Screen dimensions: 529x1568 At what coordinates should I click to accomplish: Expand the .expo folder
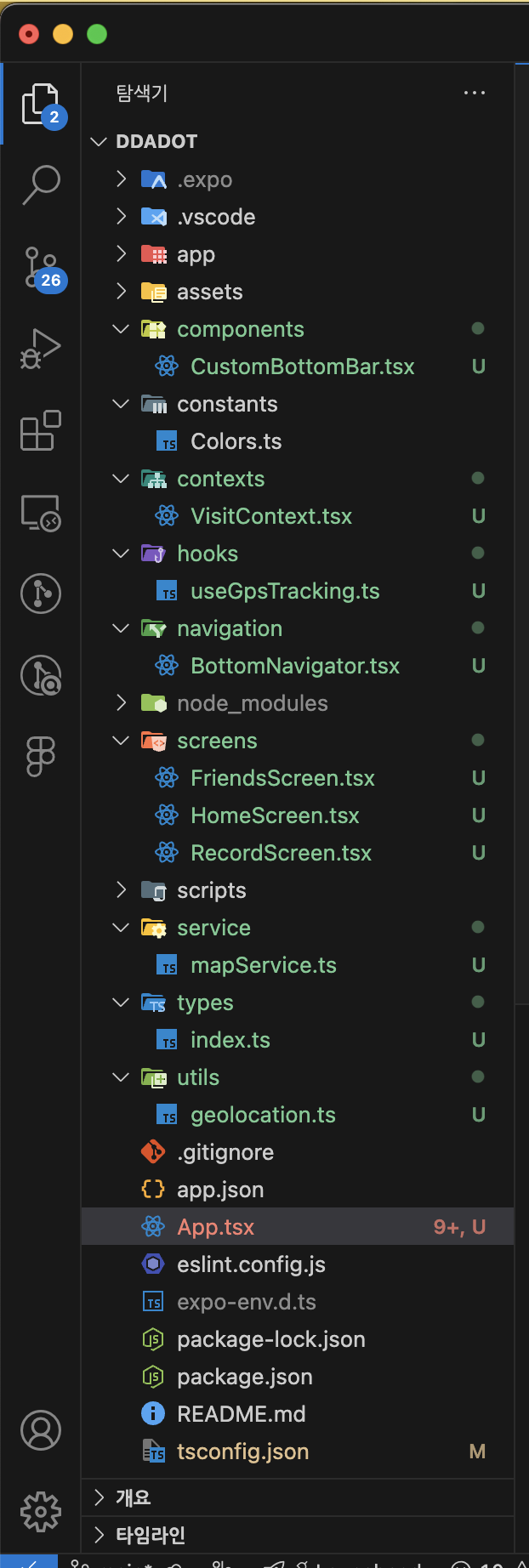click(x=121, y=179)
